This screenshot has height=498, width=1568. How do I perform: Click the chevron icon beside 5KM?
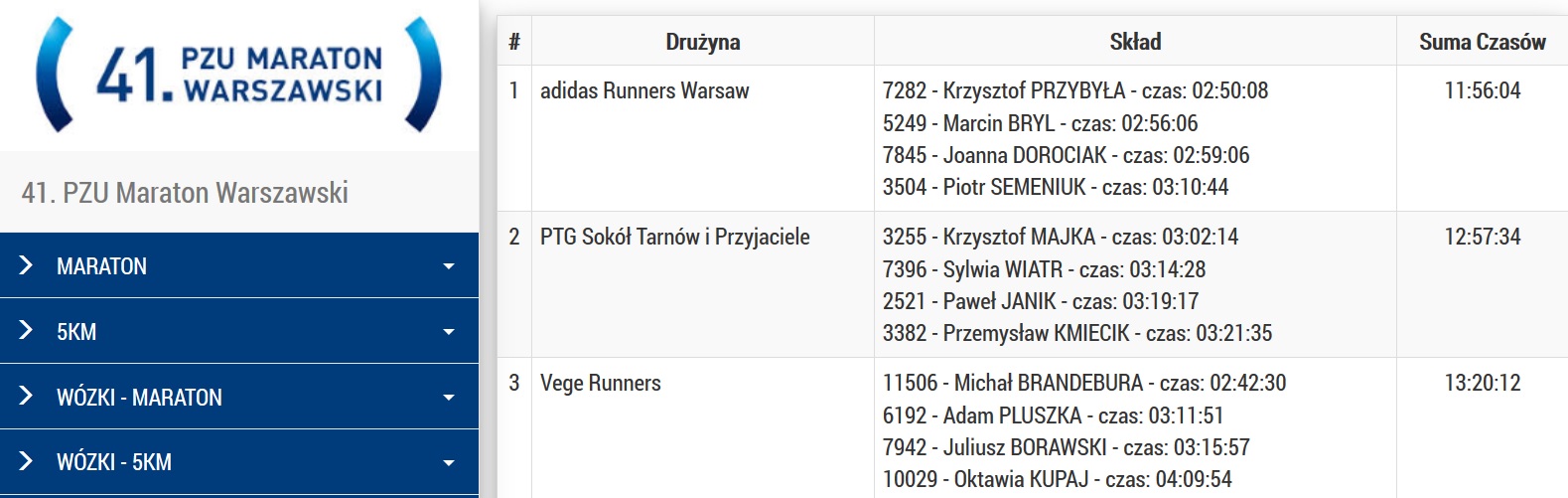(26, 331)
